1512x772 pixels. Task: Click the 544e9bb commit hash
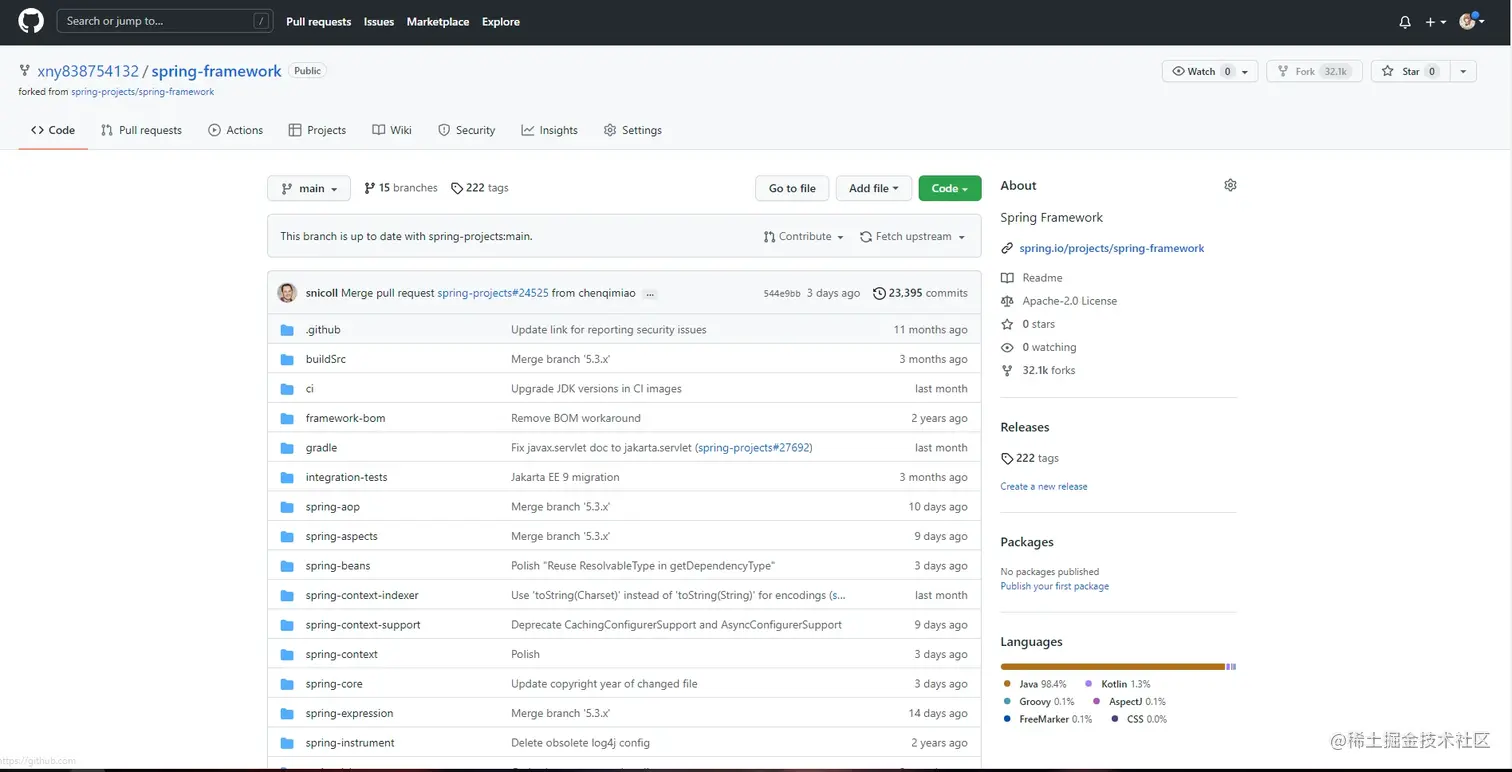(x=782, y=294)
